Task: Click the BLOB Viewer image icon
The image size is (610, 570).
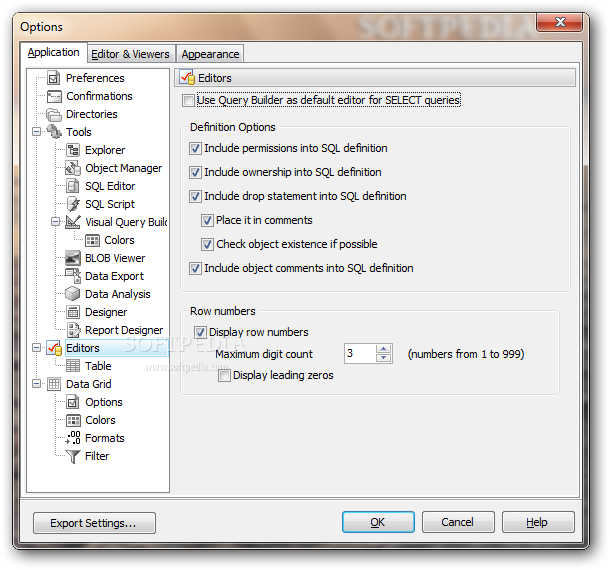Action: pos(73,258)
